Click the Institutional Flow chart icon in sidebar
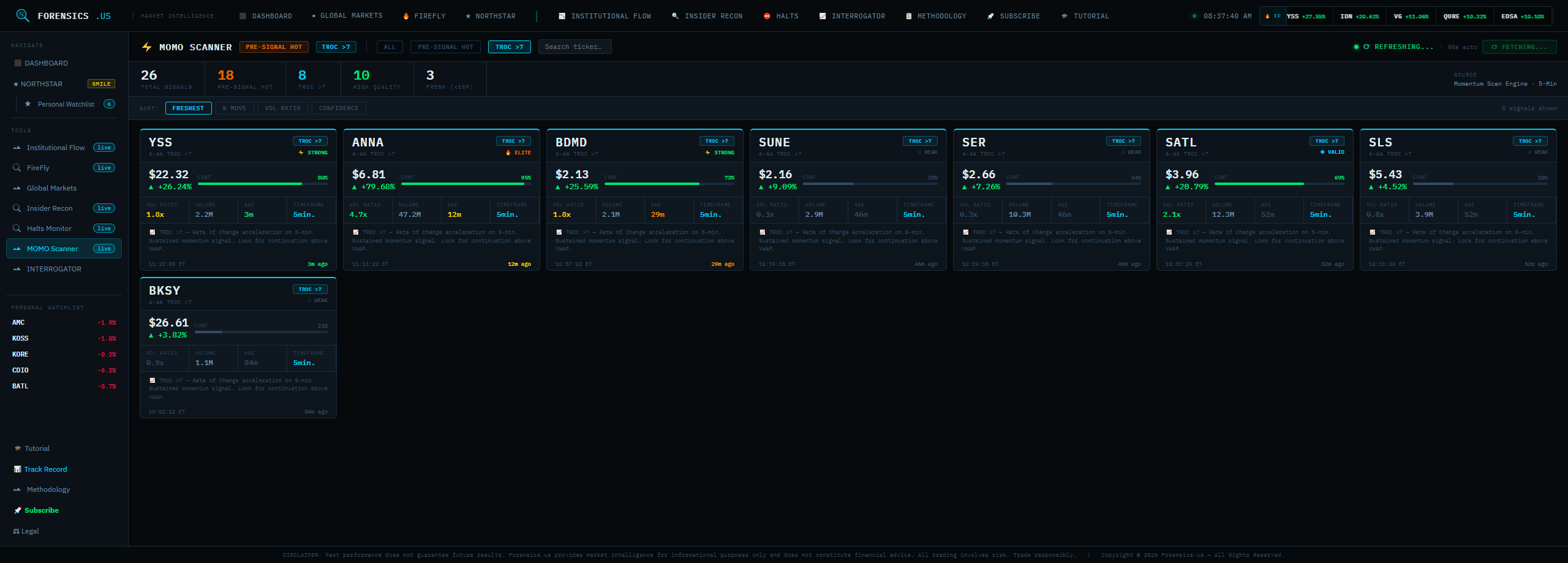The height and width of the screenshot is (563, 1568). 17,147
